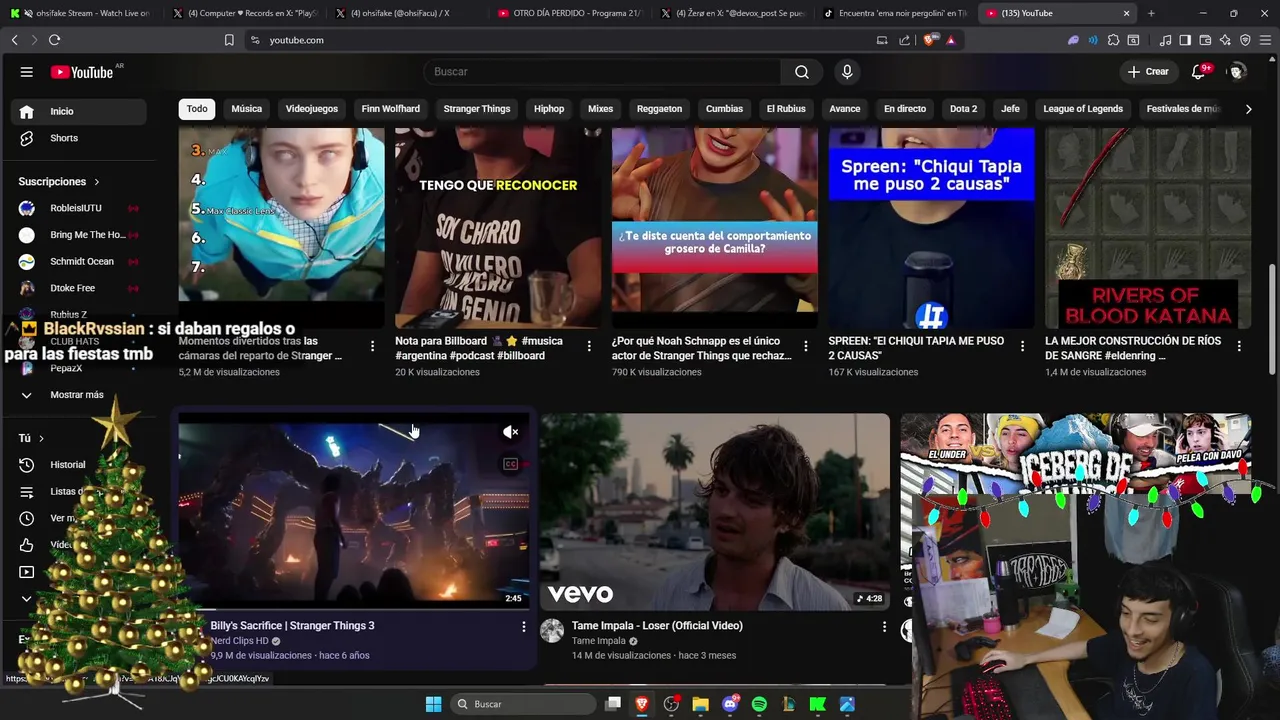Open OBS Studio from the taskbar
Image resolution: width=1280 pixels, height=720 pixels.
point(671,704)
